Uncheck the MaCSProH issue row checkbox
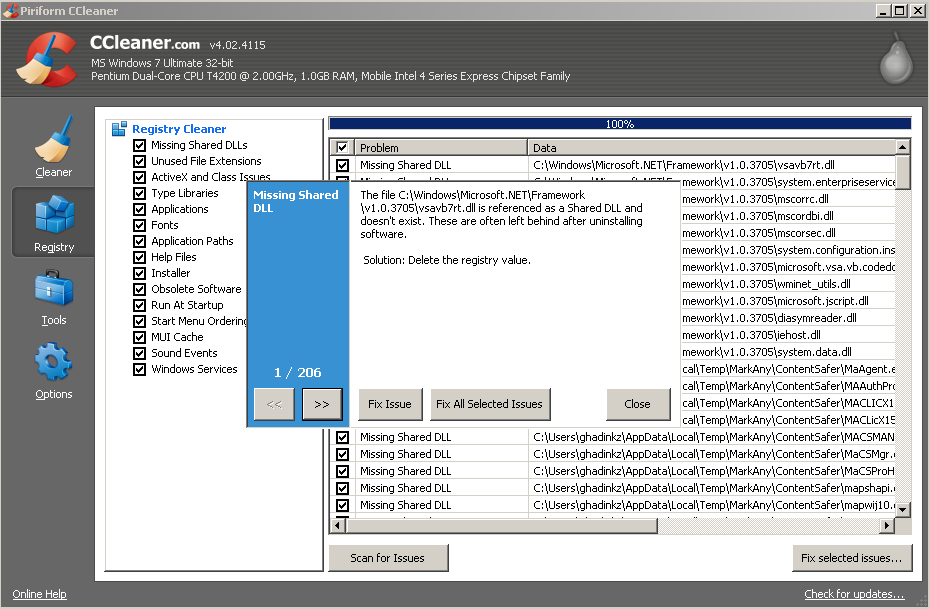The image size is (930, 609). coord(342,471)
